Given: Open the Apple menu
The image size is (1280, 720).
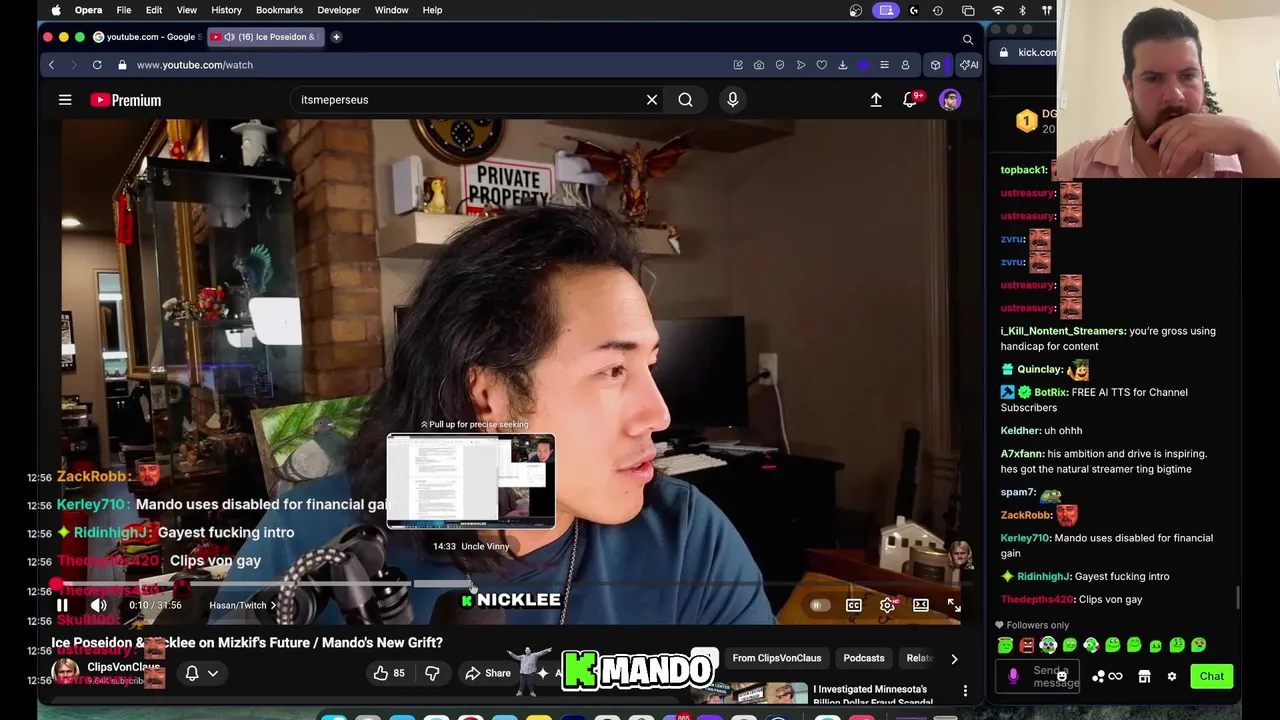Looking at the screenshot, I should 56,10.
